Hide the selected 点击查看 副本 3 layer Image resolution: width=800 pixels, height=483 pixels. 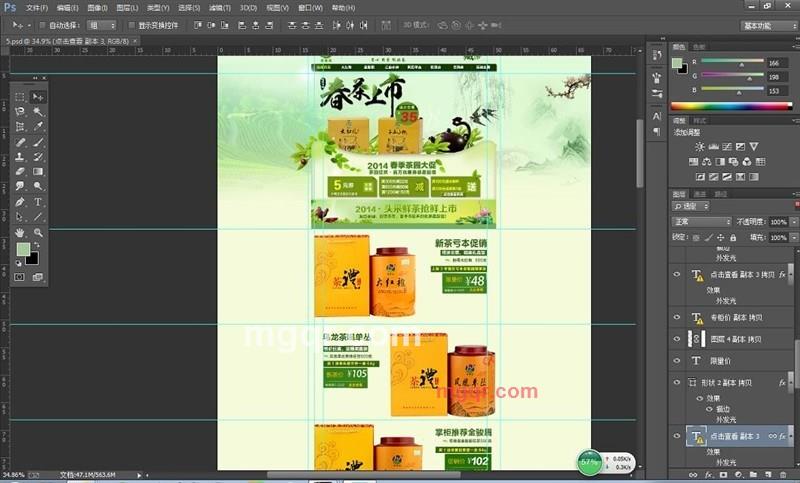pos(677,436)
